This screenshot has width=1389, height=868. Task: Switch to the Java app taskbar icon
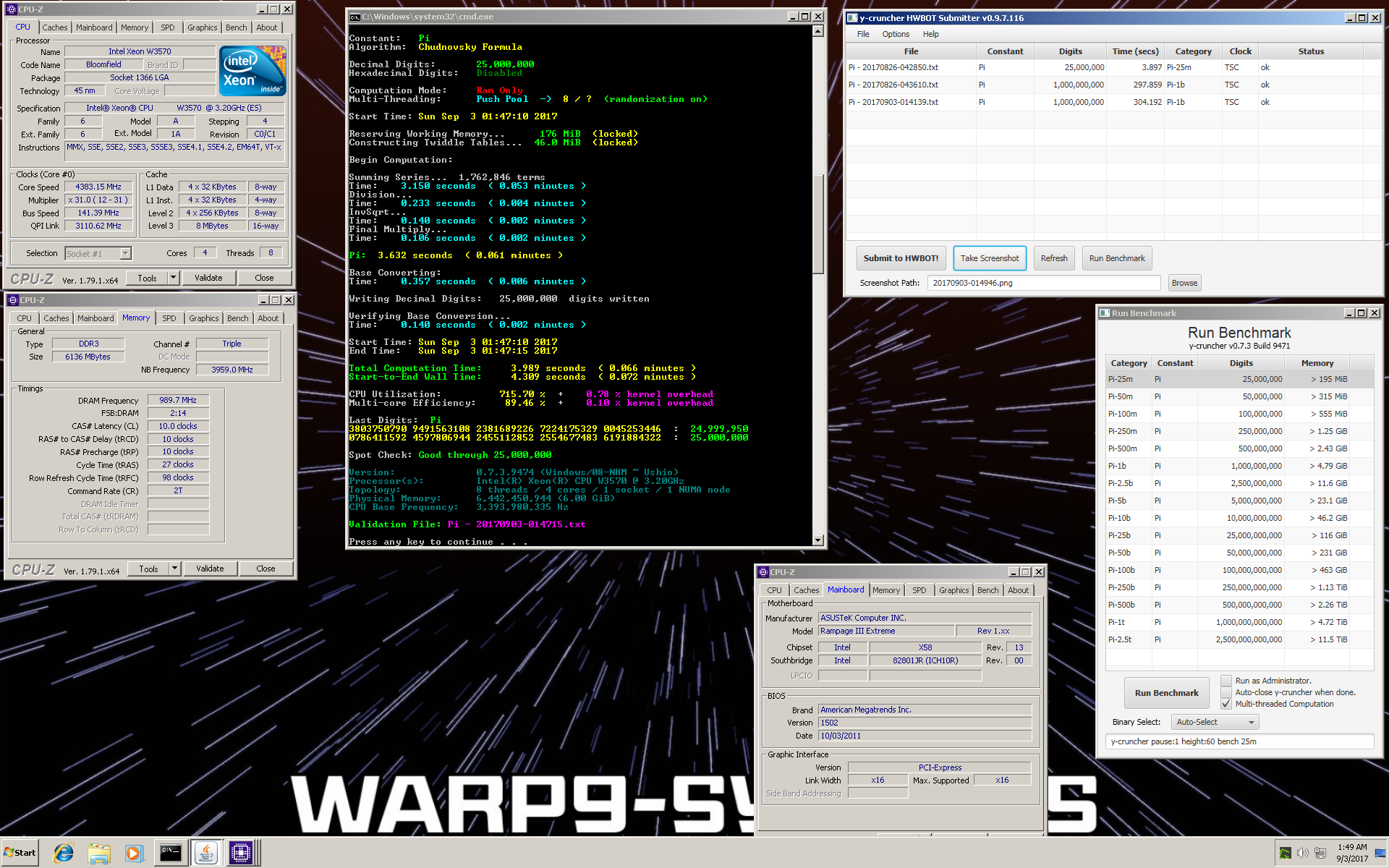tap(206, 853)
